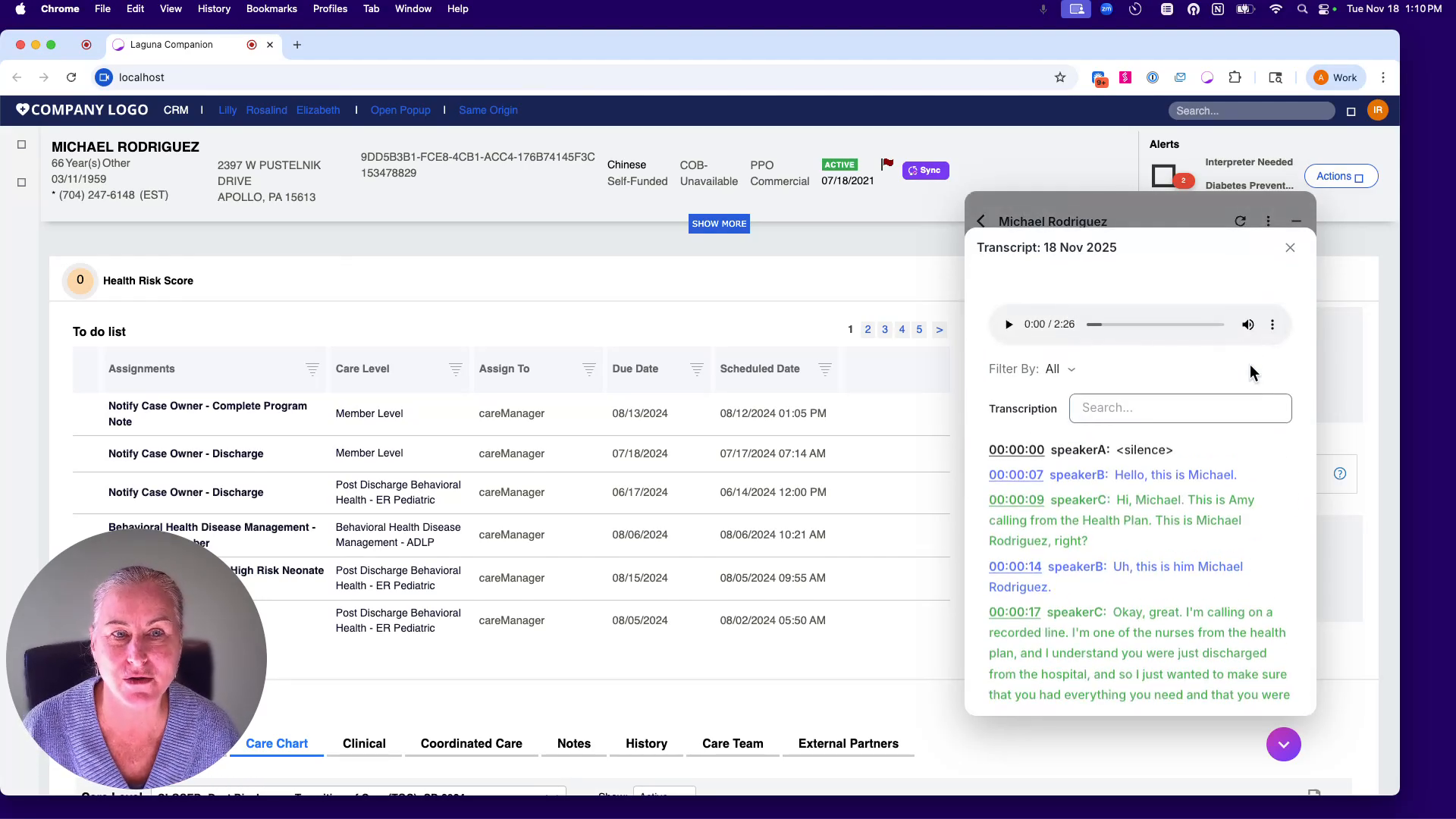Open the companion panel three-dot overflow menu
This screenshot has height=819, width=1456.
coord(1268,221)
